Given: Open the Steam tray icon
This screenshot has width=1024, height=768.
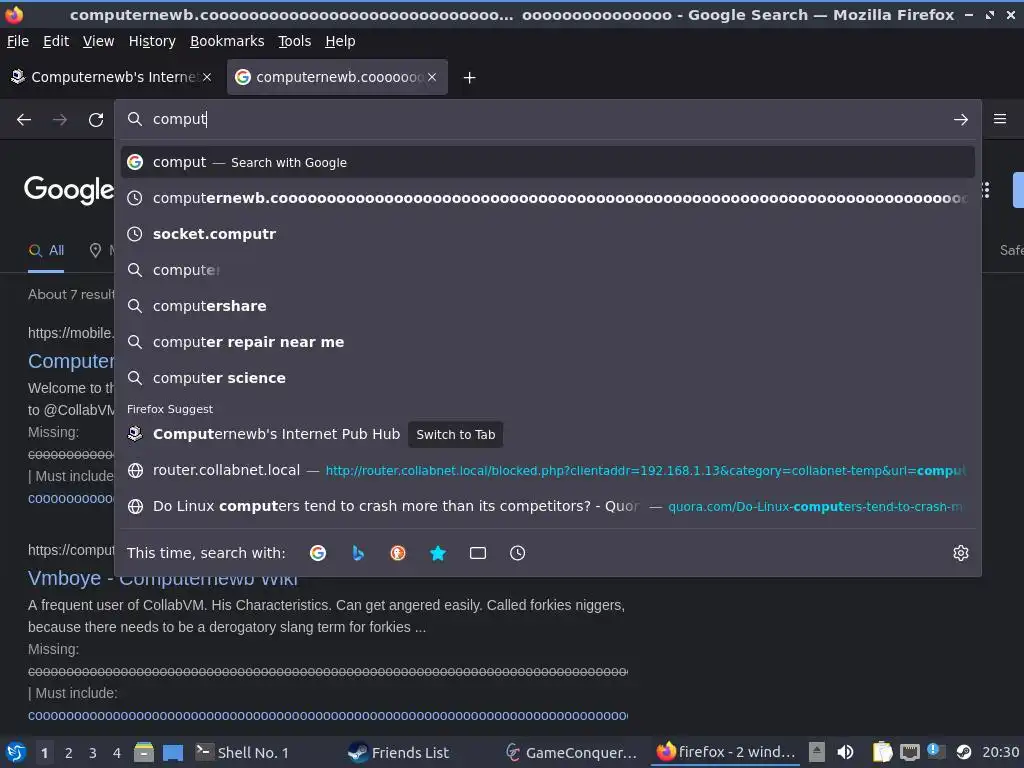Looking at the screenshot, I should coord(963,752).
